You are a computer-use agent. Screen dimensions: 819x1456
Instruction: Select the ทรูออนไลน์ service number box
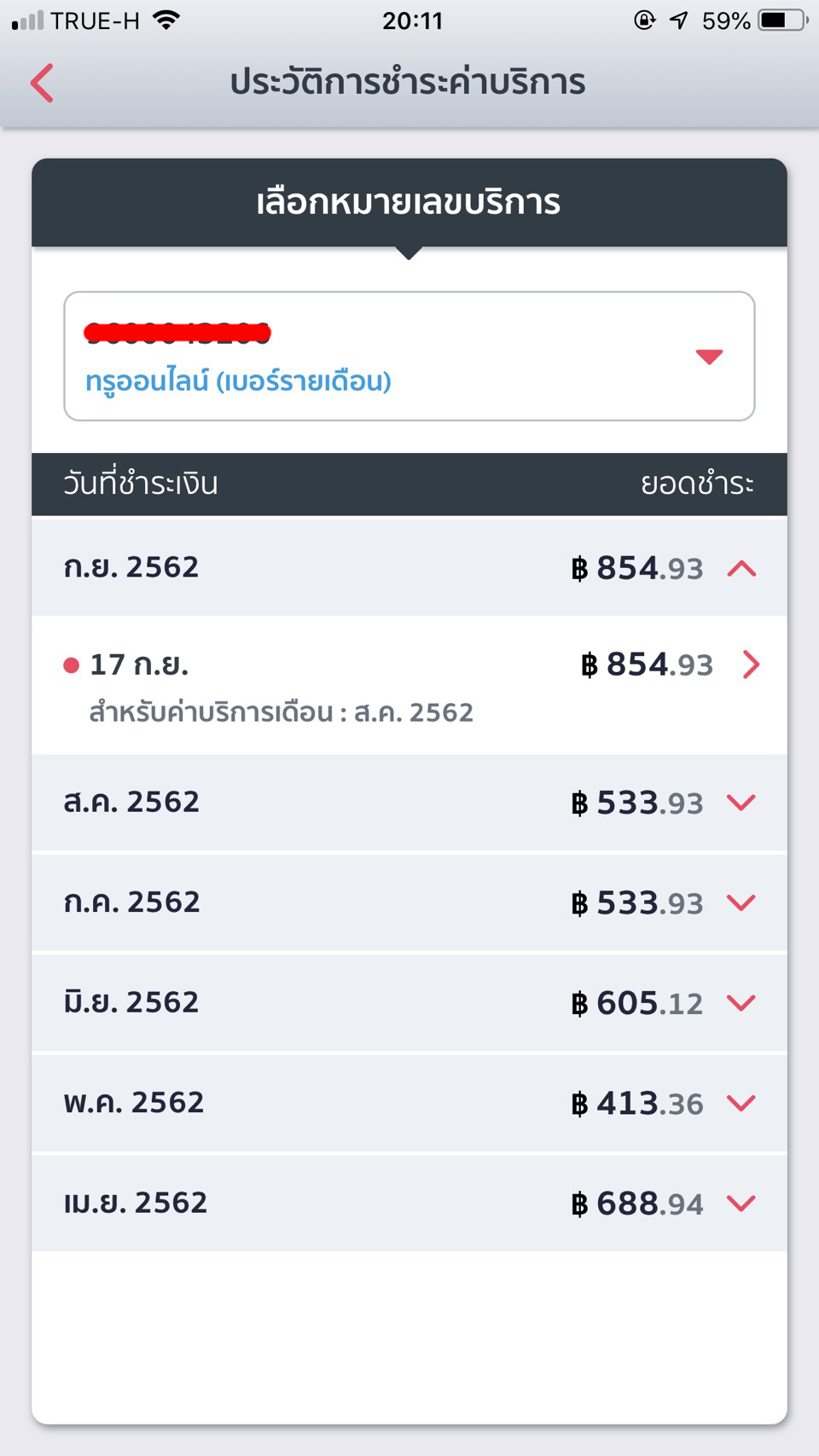pos(409,356)
